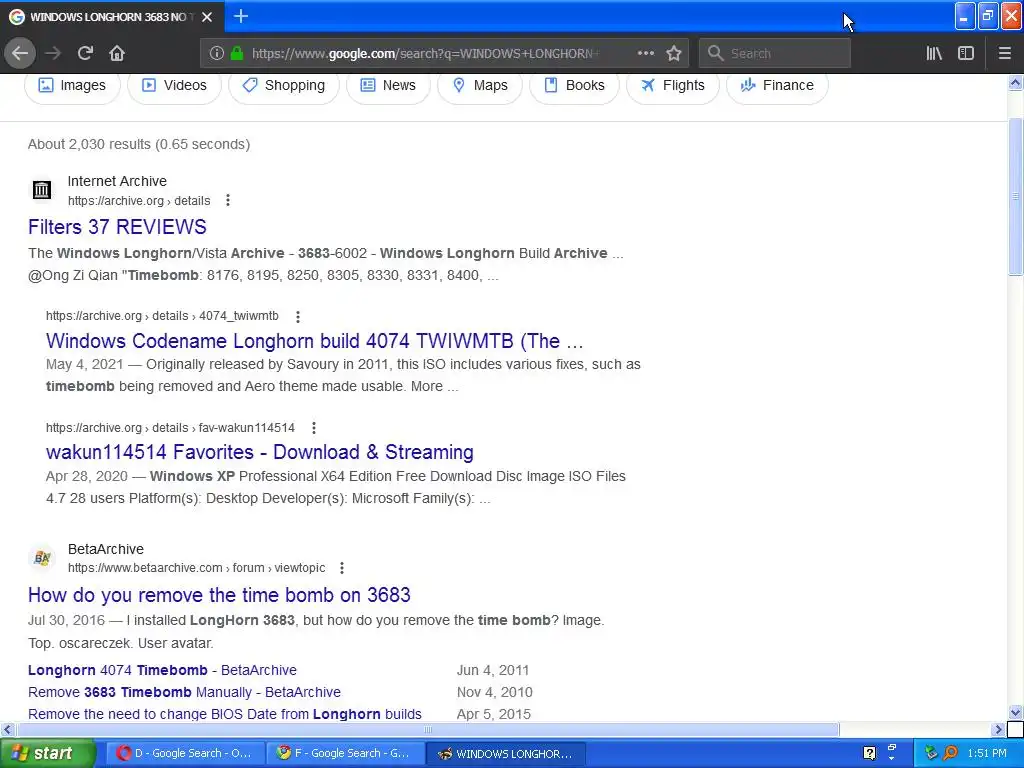Switch to Images results filter
Image resolution: width=1024 pixels, height=768 pixels.
tap(72, 86)
